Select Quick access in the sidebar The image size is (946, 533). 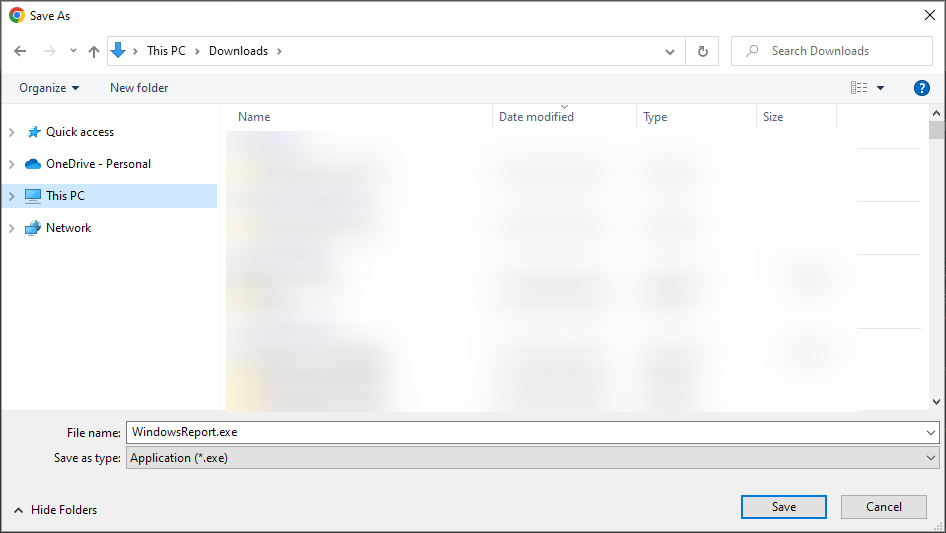80,132
